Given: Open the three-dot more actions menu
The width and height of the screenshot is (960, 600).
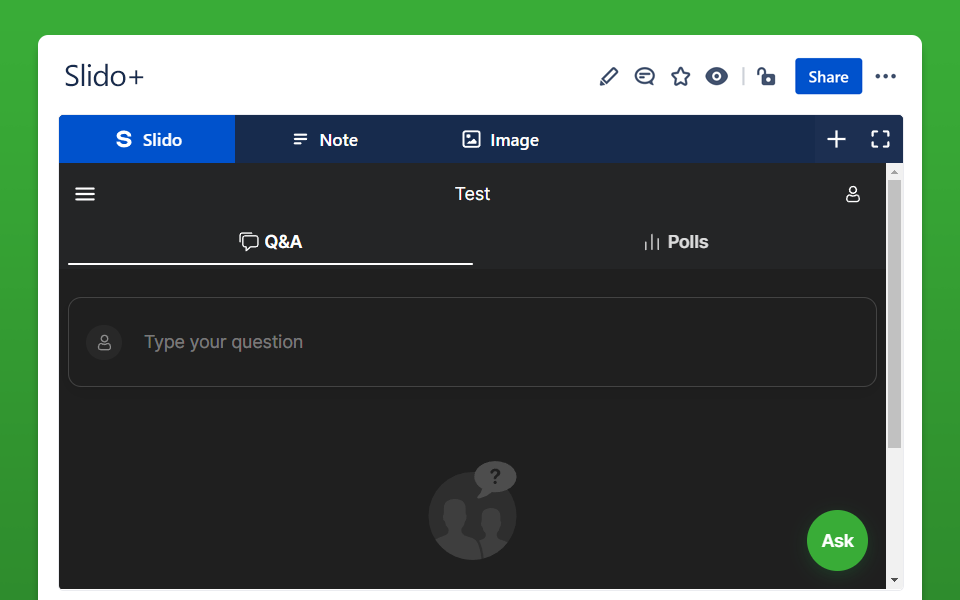Looking at the screenshot, I should coord(885,77).
